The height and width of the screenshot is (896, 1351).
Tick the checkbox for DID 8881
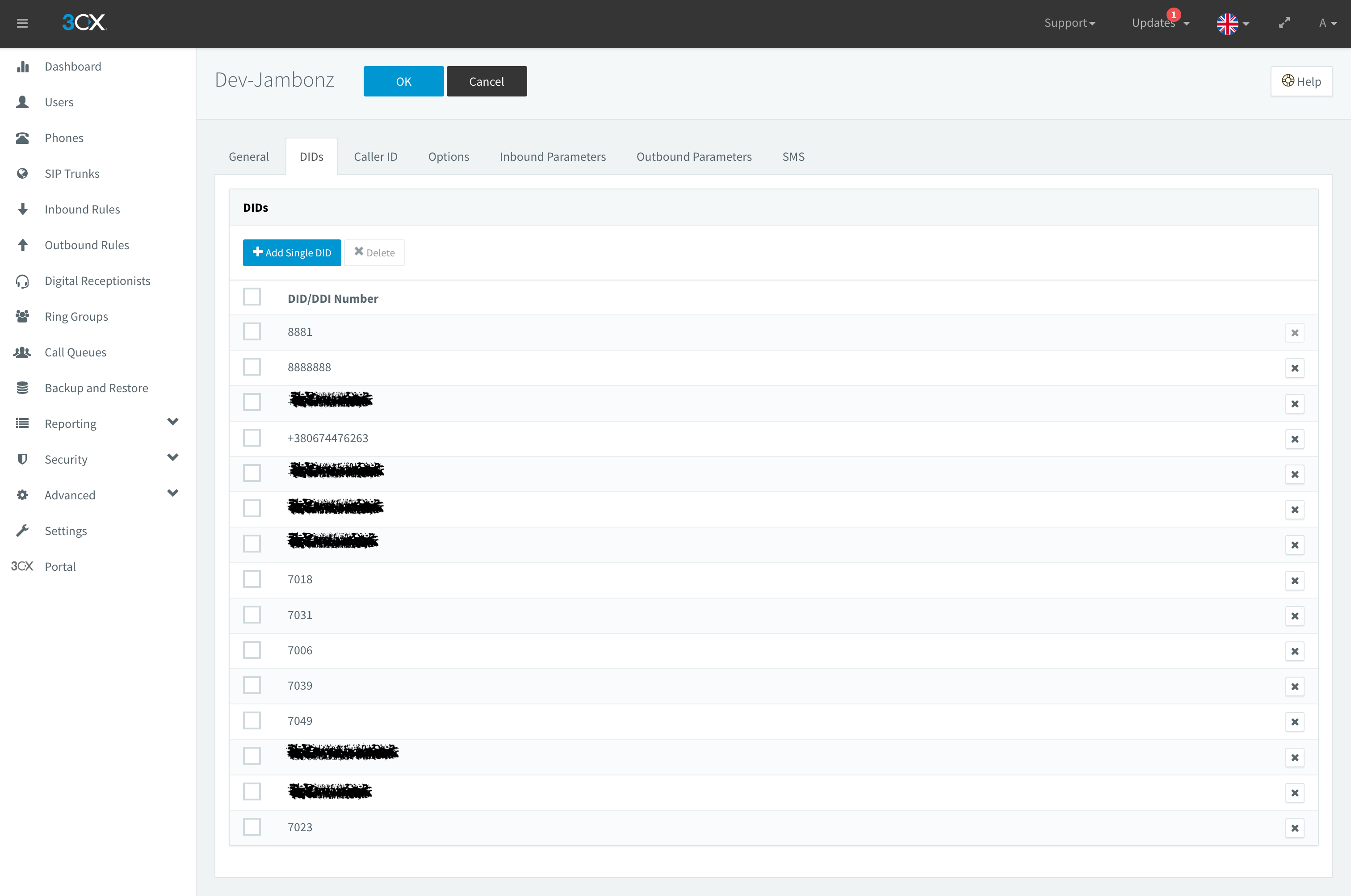click(252, 332)
